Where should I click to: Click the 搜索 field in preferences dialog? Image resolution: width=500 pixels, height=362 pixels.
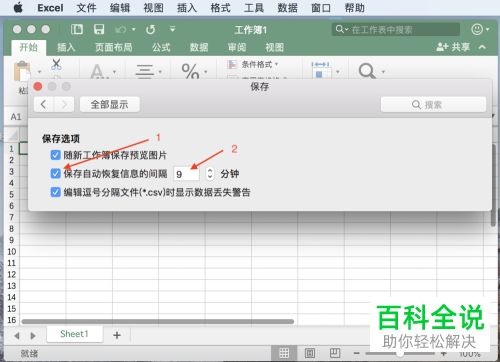[x=433, y=105]
